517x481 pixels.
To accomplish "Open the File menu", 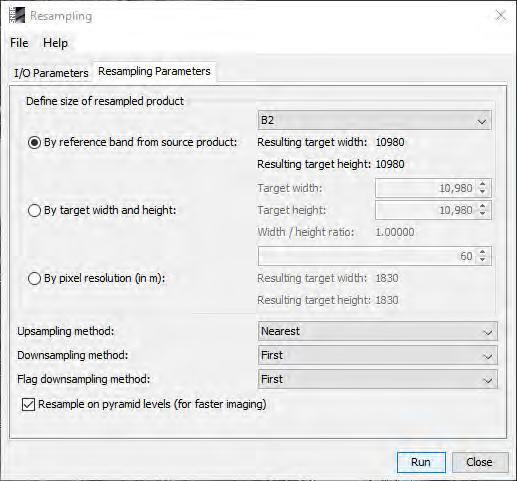I will coord(19,43).
